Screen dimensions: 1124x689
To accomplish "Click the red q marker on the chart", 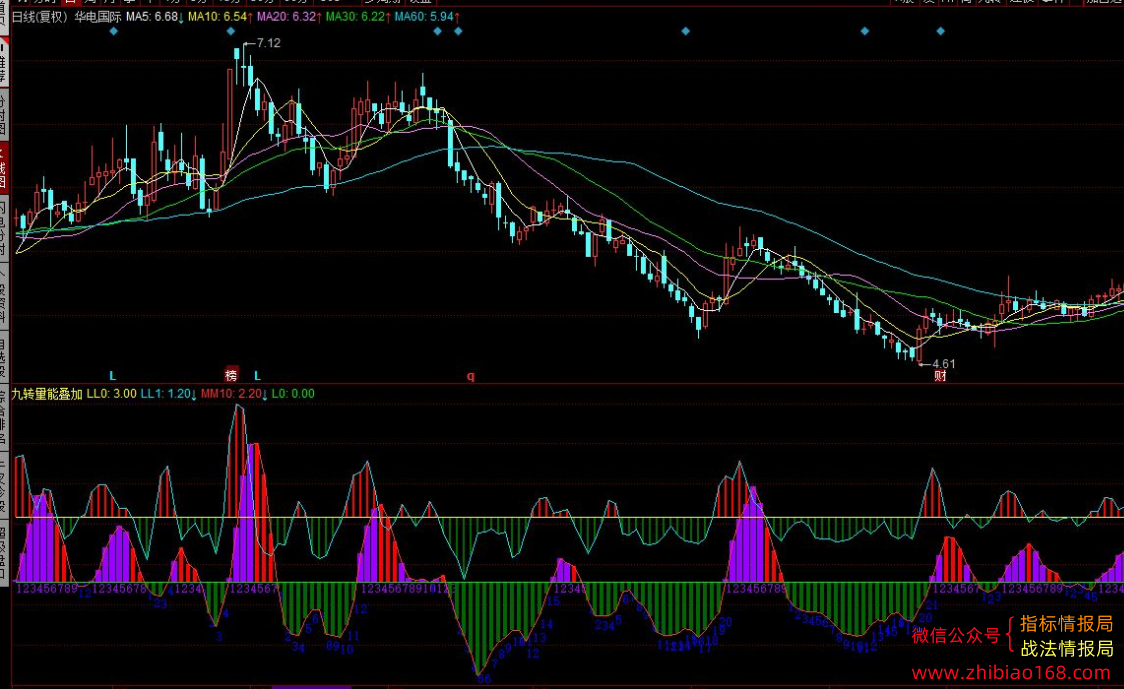I will pos(470,376).
